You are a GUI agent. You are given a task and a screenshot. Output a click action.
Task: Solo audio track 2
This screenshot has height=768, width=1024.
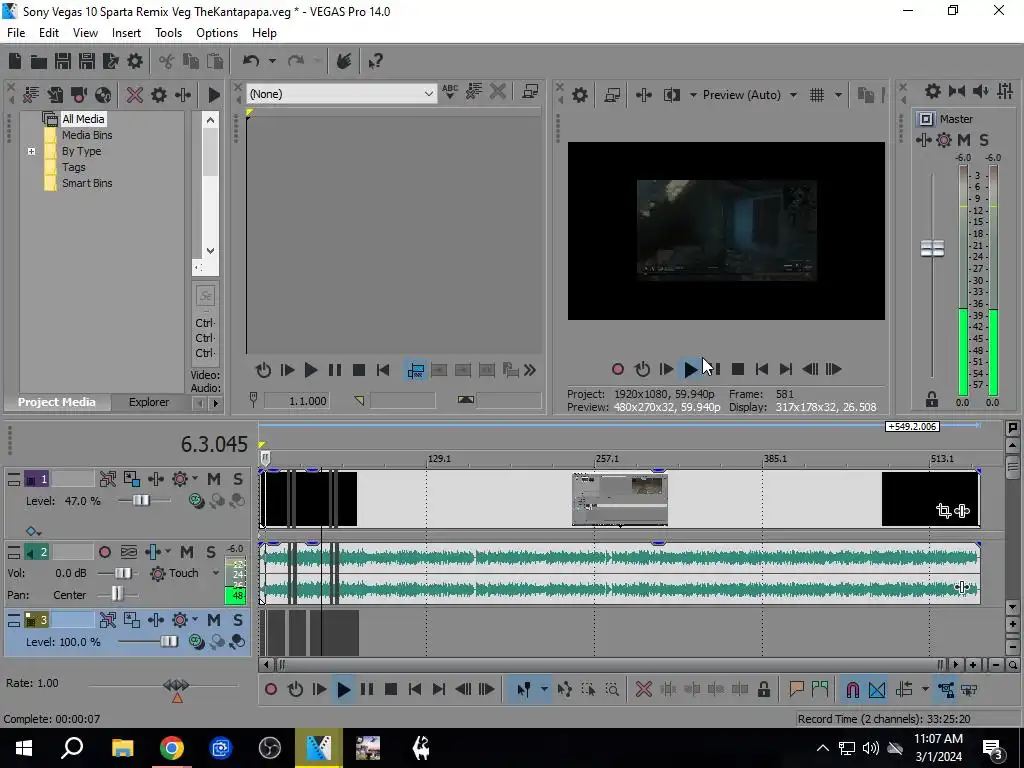point(211,552)
